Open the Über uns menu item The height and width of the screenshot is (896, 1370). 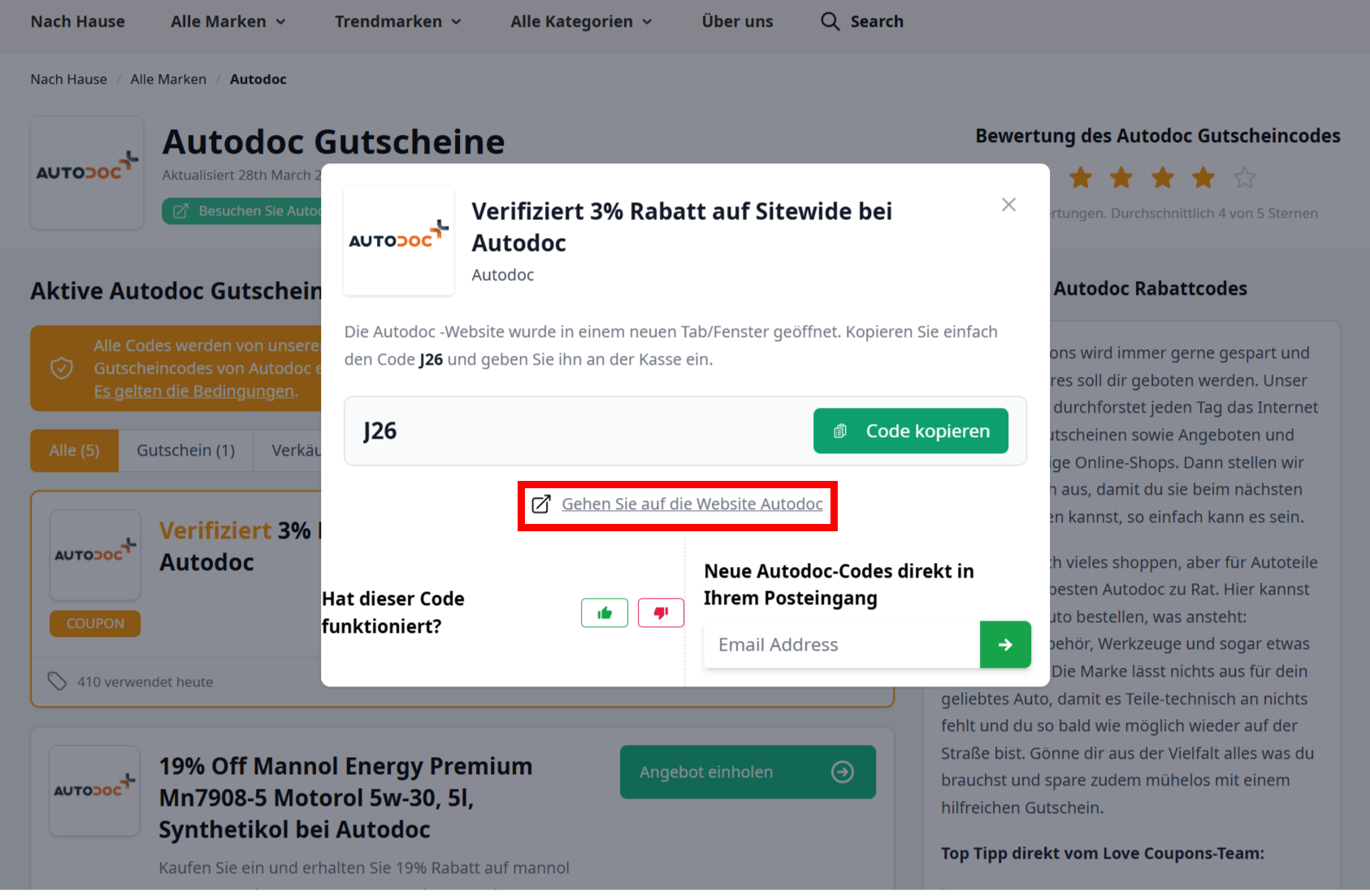738,22
